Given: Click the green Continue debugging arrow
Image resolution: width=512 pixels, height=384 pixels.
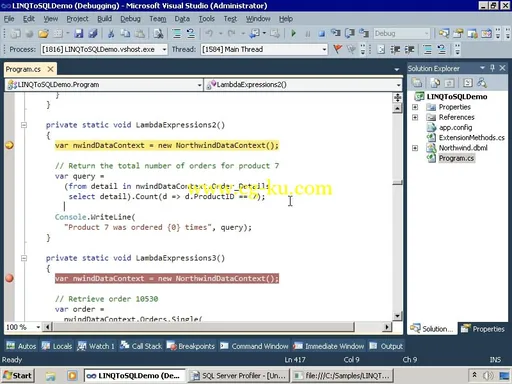Looking at the screenshot, I should click(x=293, y=33).
